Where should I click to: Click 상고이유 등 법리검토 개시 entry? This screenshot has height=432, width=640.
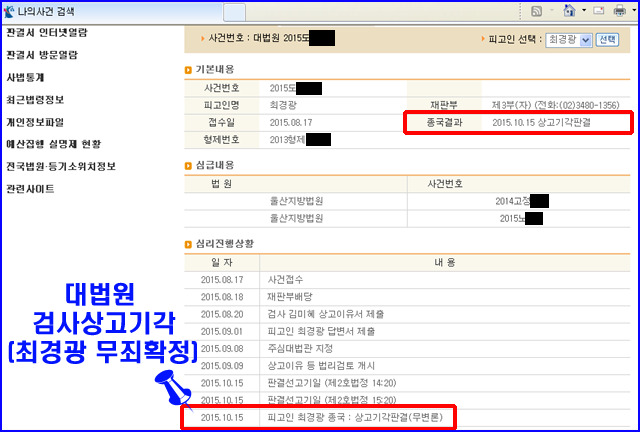pos(321,365)
